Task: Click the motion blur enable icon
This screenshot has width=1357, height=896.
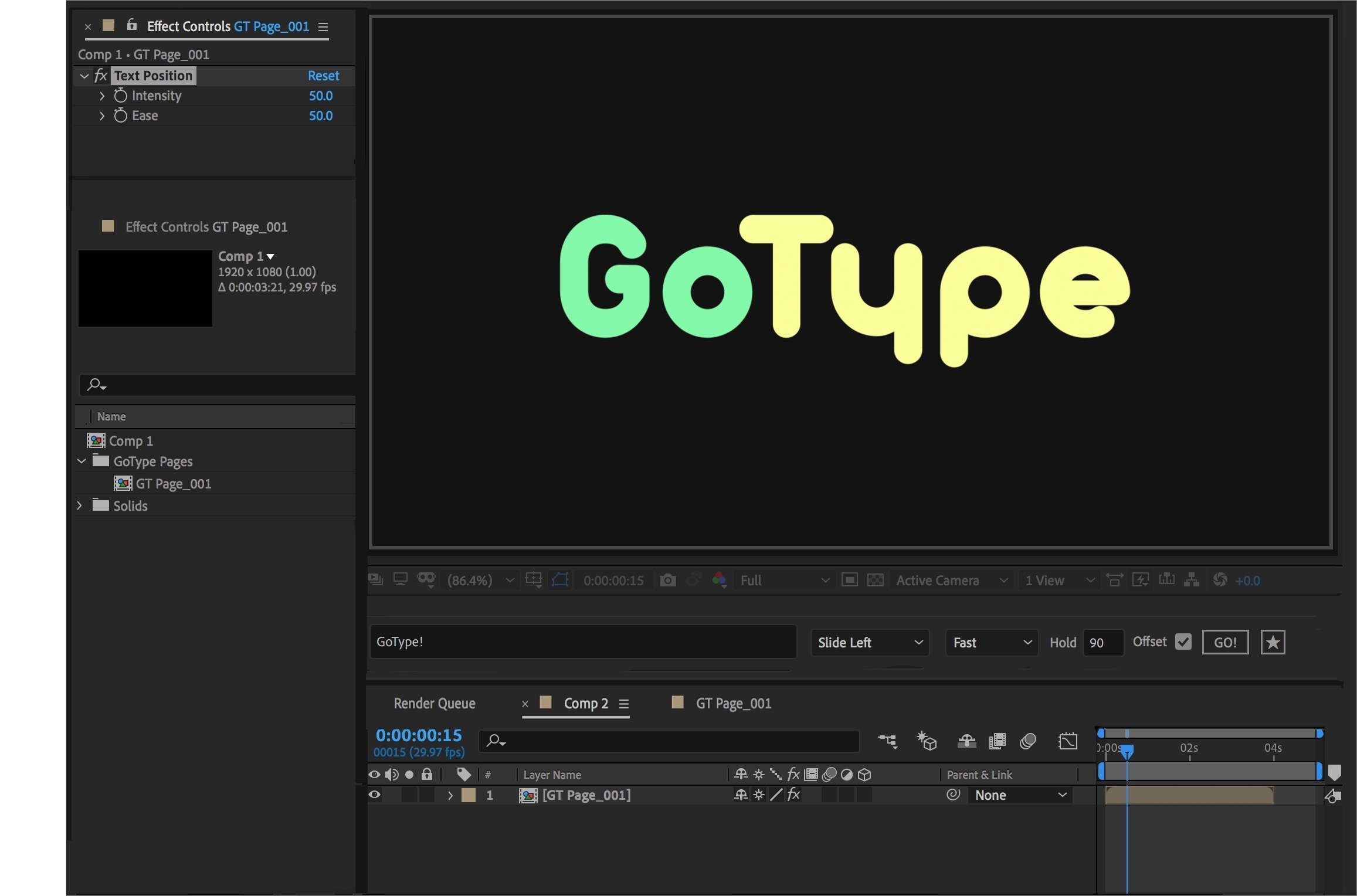Action: (1027, 741)
